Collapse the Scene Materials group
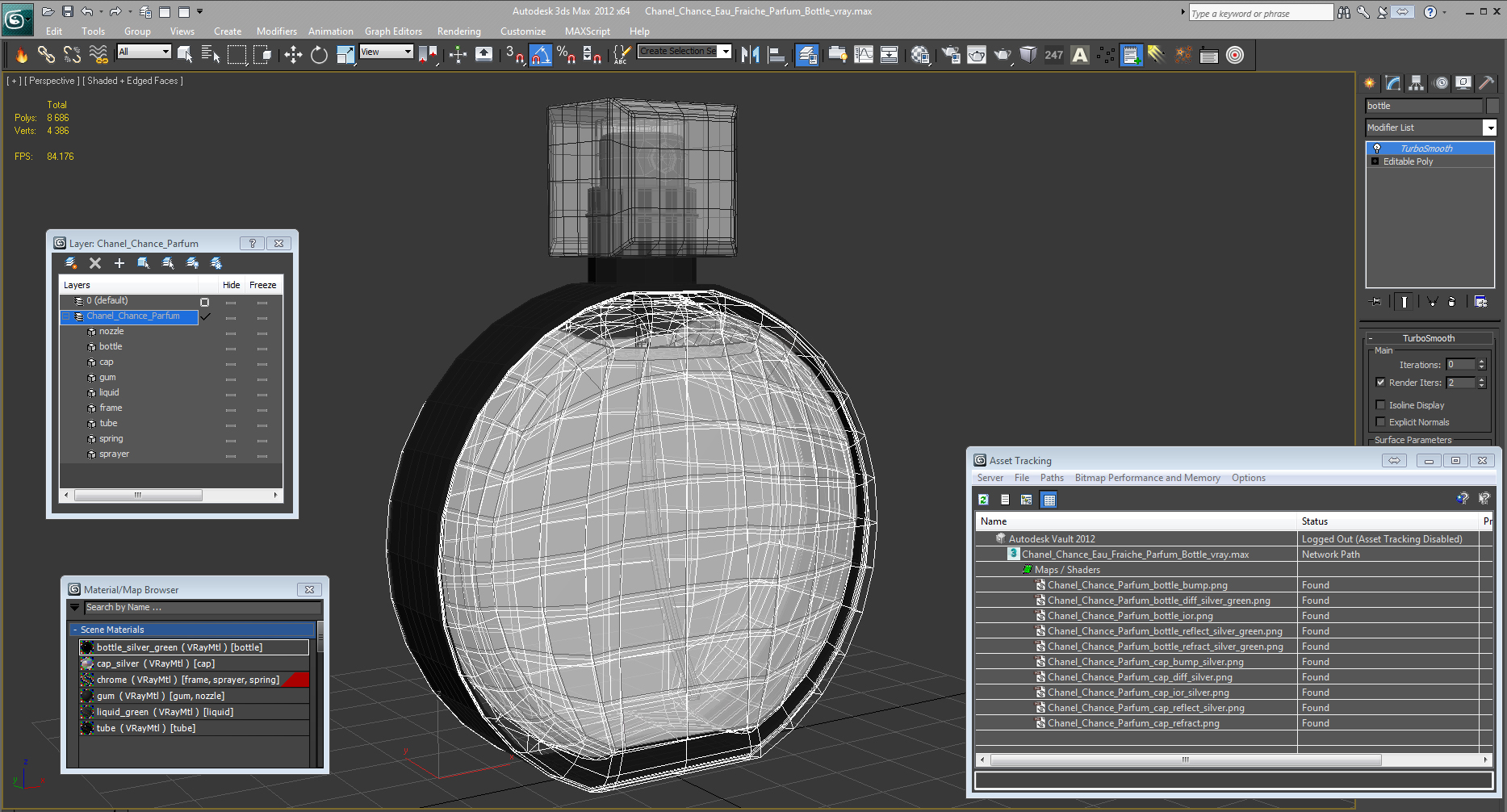1507x812 pixels. pos(75,630)
